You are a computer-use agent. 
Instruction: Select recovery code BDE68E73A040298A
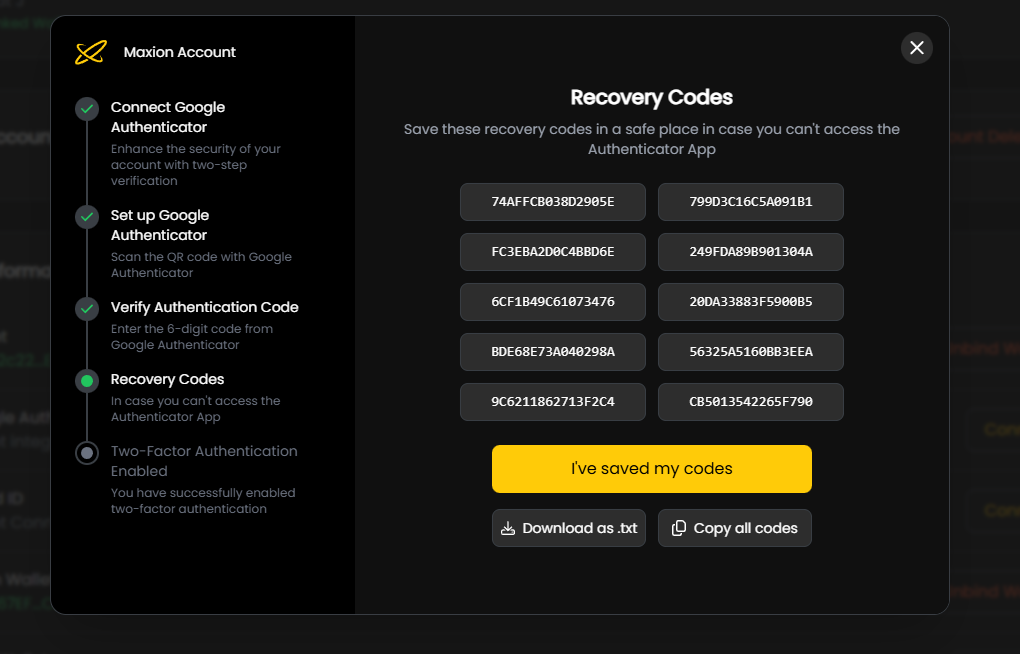pos(552,352)
